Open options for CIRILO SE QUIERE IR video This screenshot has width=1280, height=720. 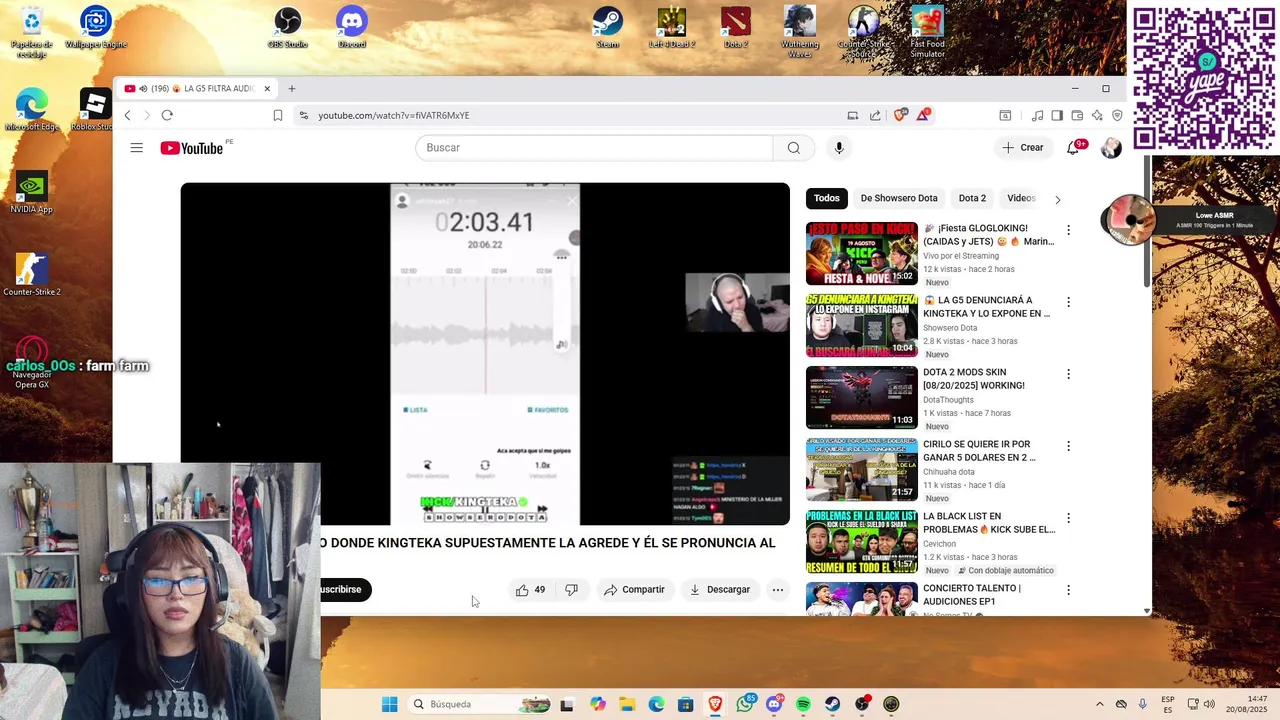coord(1068,446)
